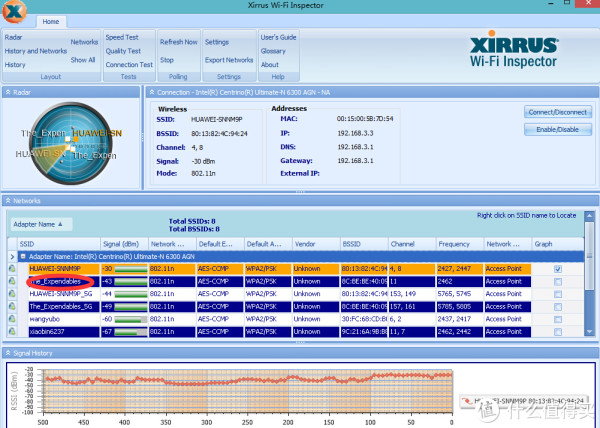600x428 pixels.
Task: Collapse the Intel Centrino adapter group
Action: pyautogui.click(x=23, y=256)
